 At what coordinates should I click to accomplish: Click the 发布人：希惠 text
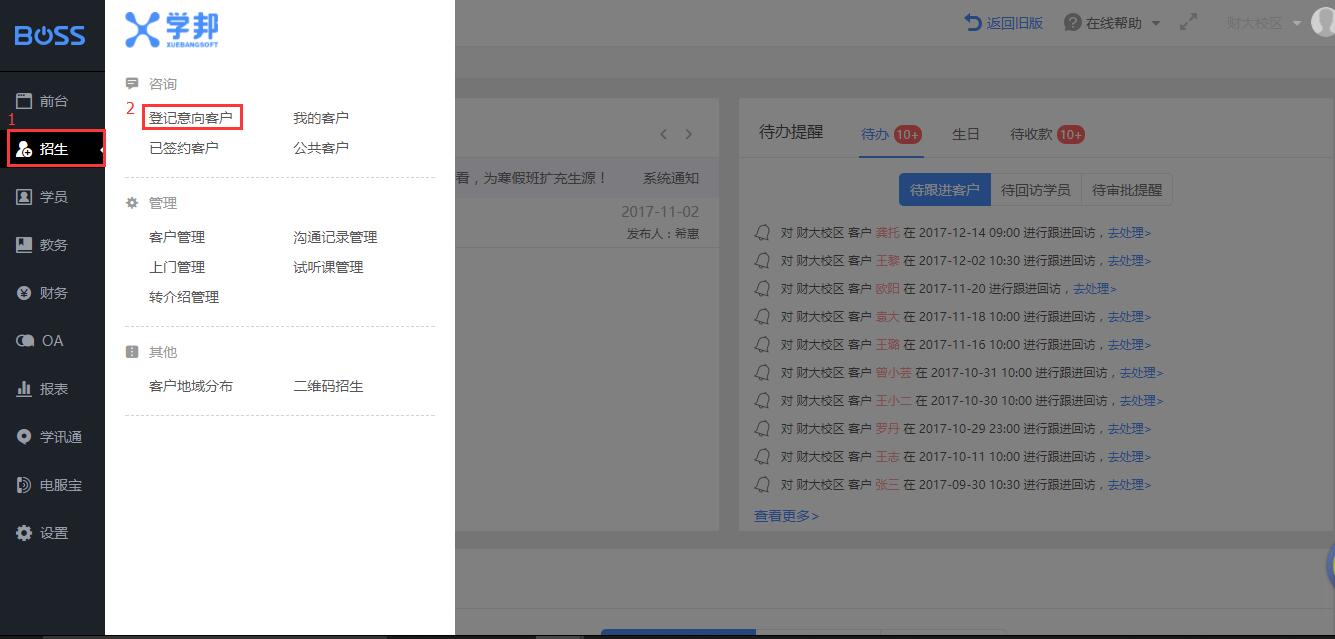pyautogui.click(x=663, y=234)
